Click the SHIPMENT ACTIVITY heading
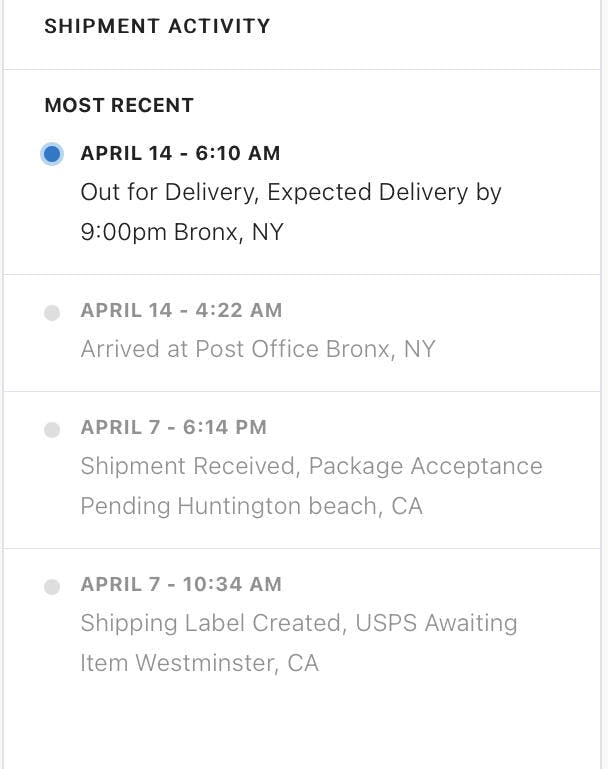This screenshot has height=769, width=608. pos(157,26)
